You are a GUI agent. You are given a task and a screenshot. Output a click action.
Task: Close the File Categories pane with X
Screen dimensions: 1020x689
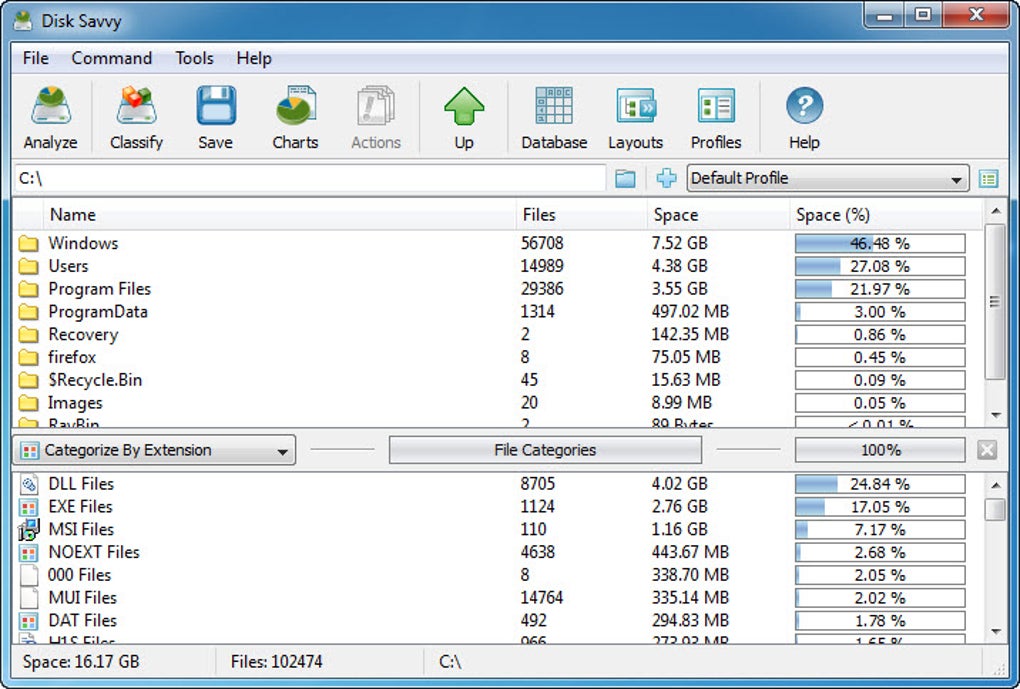pos(987,450)
